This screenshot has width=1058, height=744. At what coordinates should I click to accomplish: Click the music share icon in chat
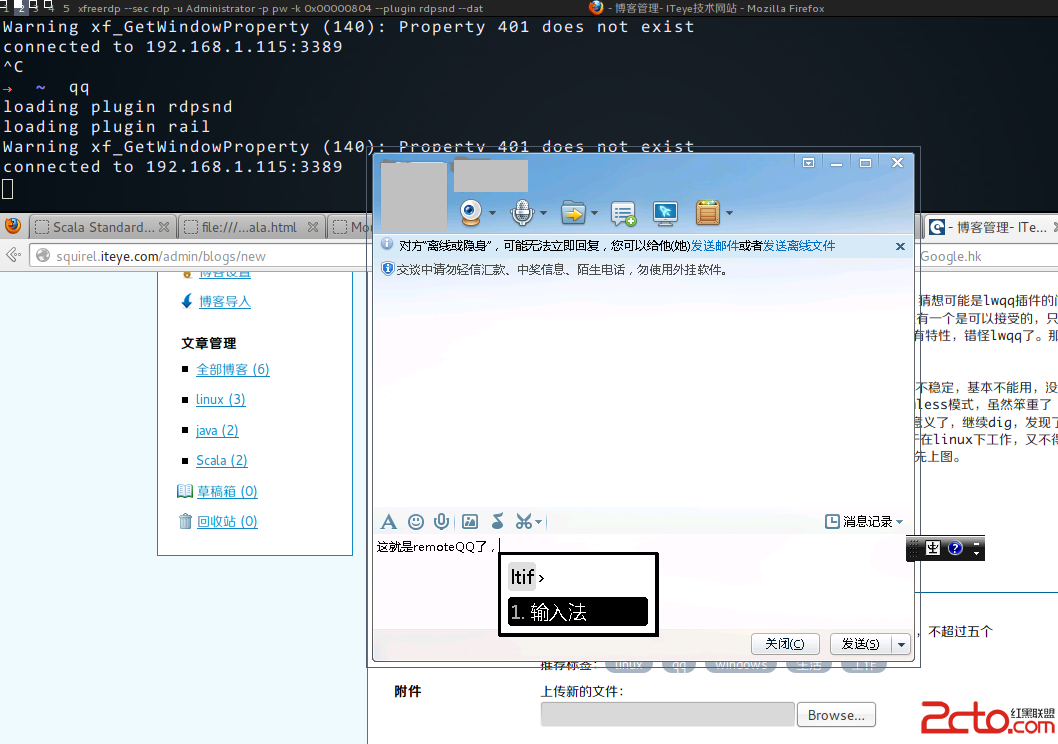(x=498, y=521)
